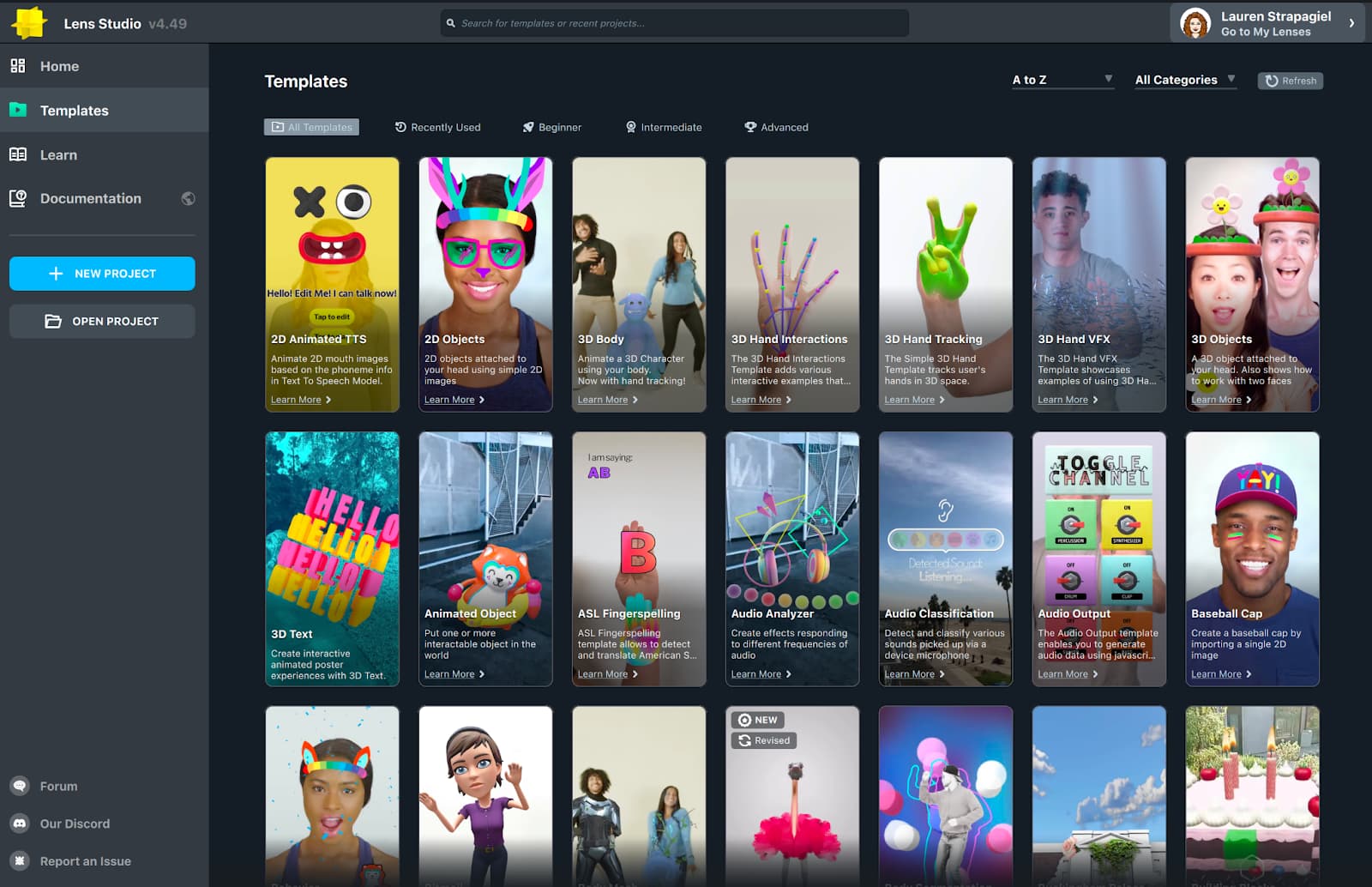Screen dimensions: 1372x887
Task: Expand the account menu chevron
Action: coord(1351,23)
